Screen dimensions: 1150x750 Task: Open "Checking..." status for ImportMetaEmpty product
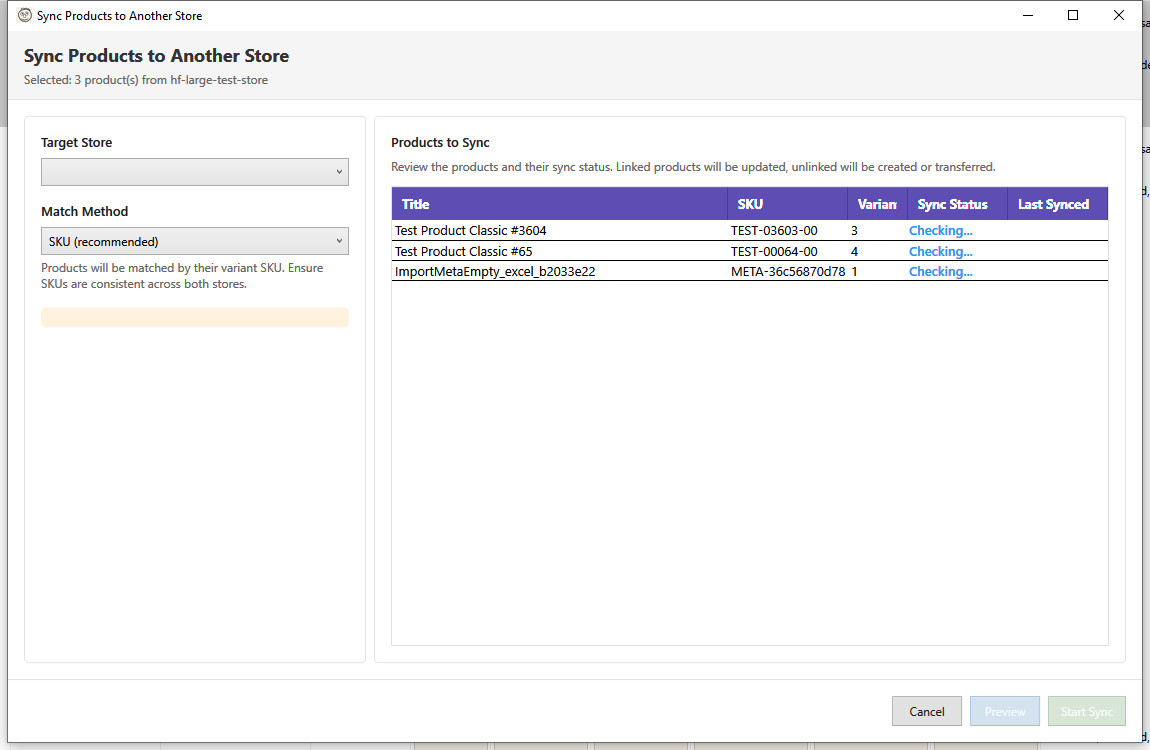(940, 271)
